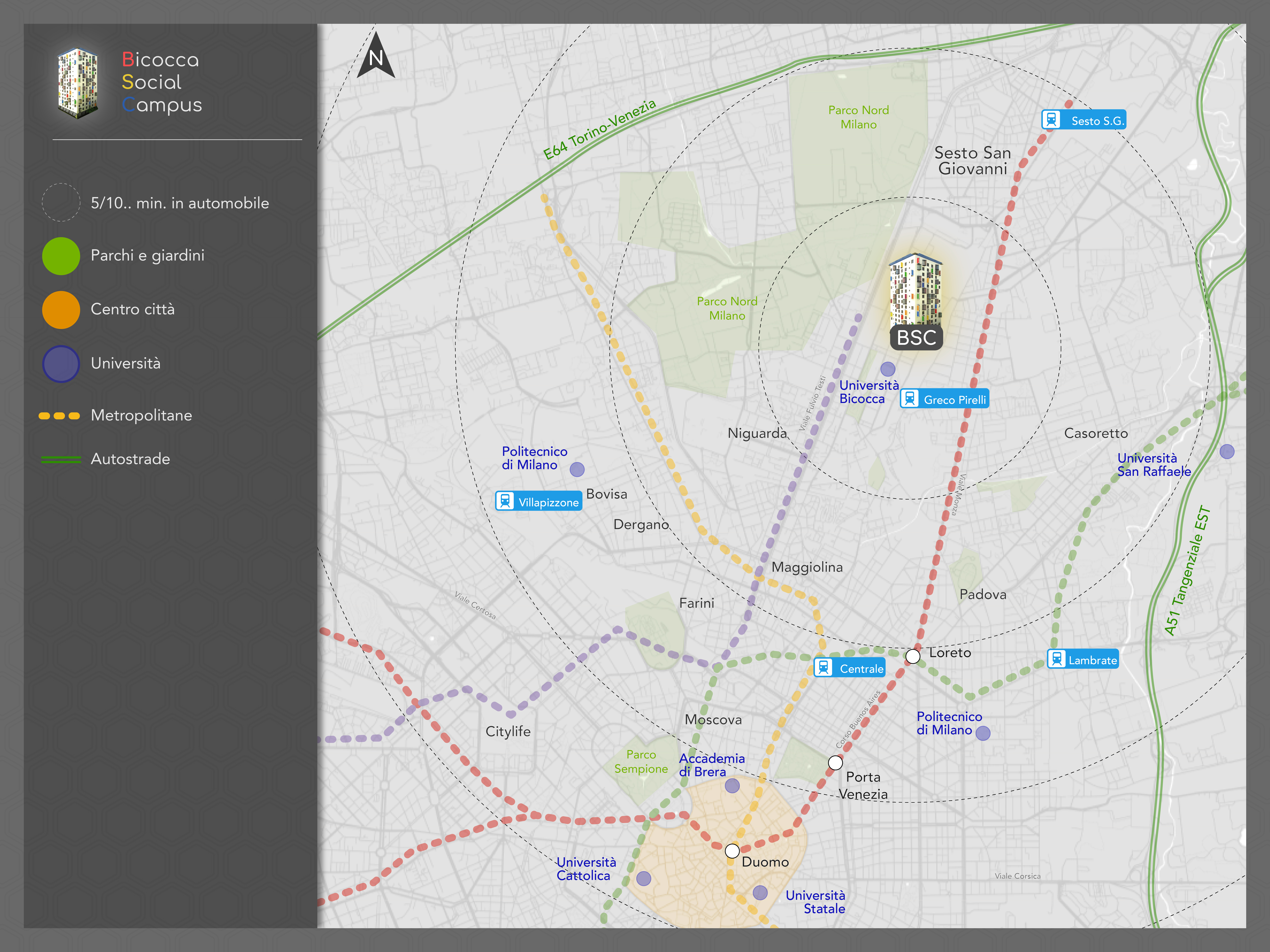Click the upper 'Parco Nord Milano' label
1270x952 pixels.
tap(858, 117)
